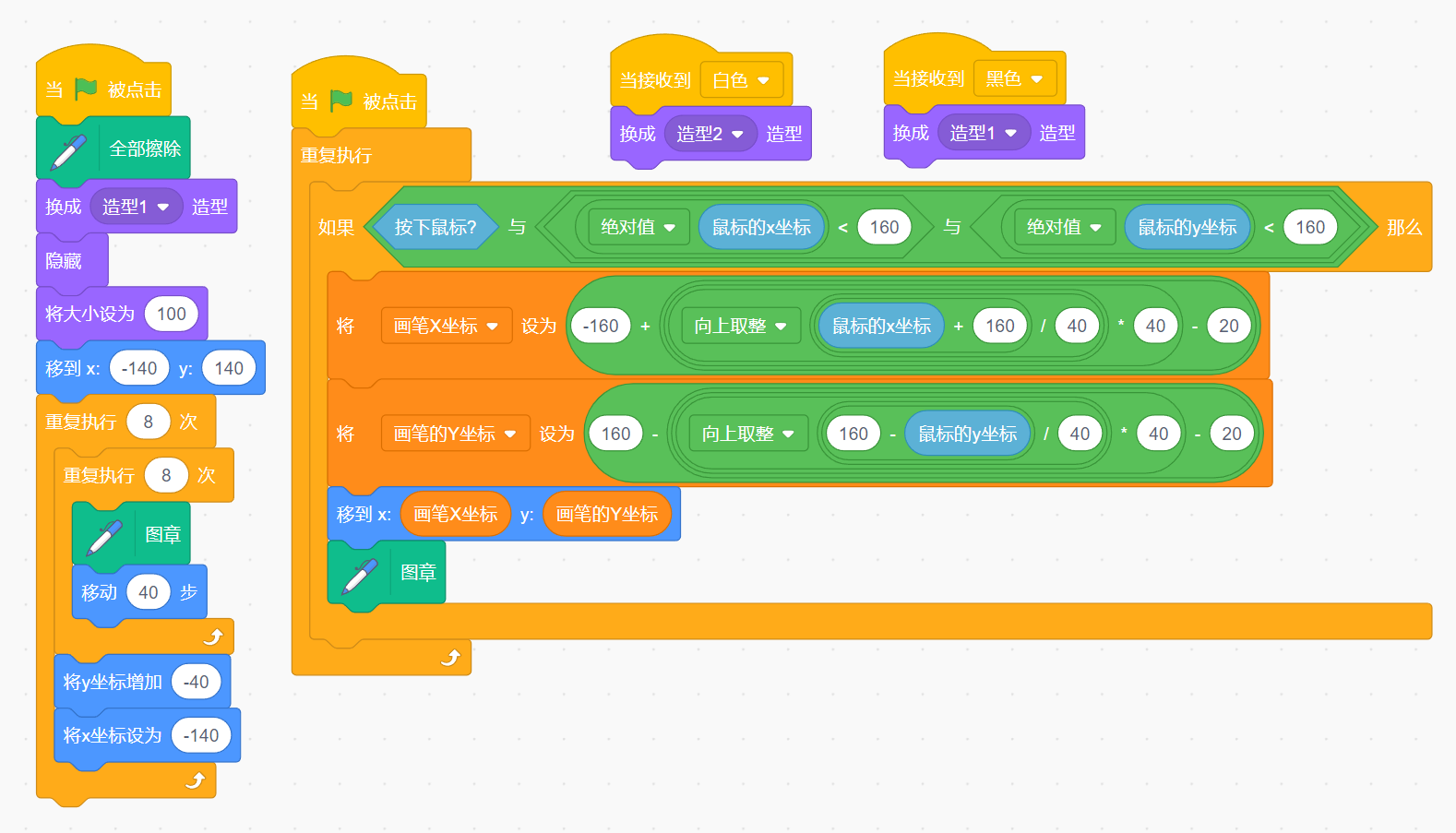Click the 按下鼠标? condition block

point(435,227)
